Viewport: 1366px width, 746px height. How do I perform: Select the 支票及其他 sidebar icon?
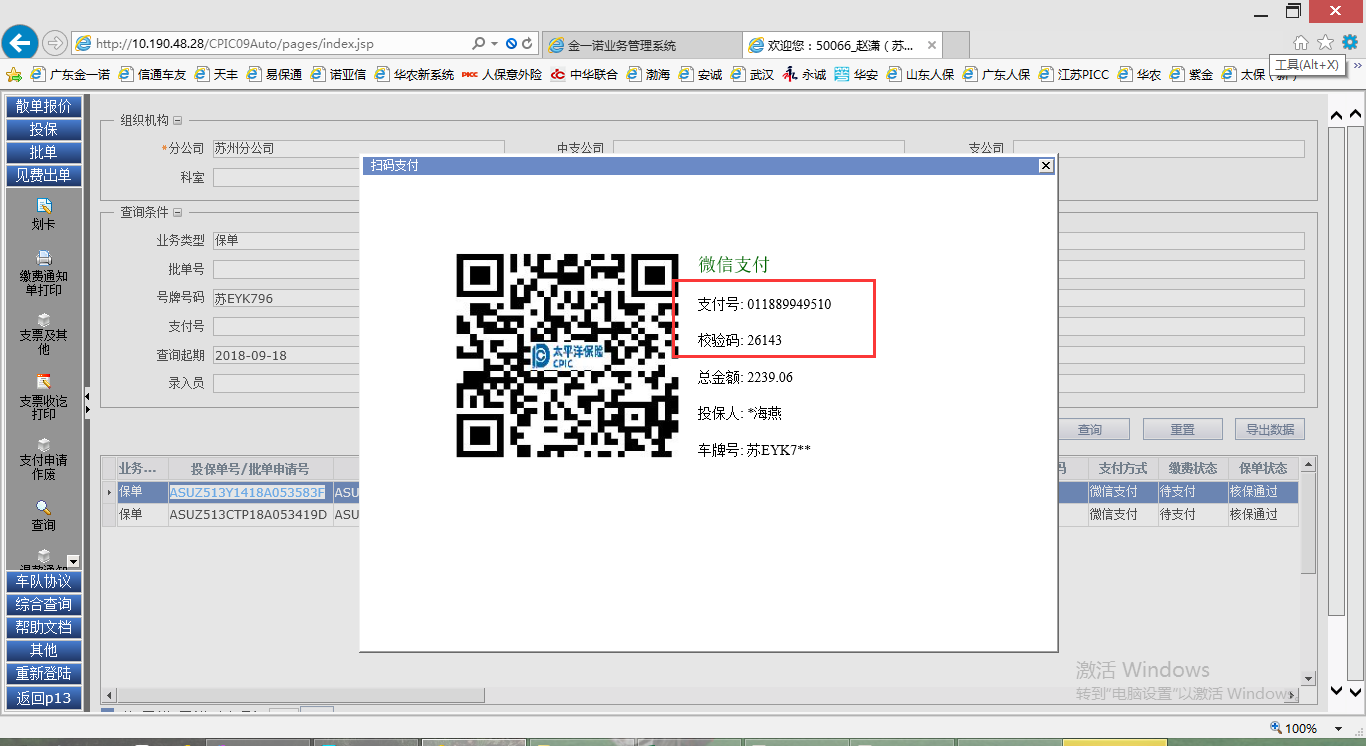pos(43,332)
